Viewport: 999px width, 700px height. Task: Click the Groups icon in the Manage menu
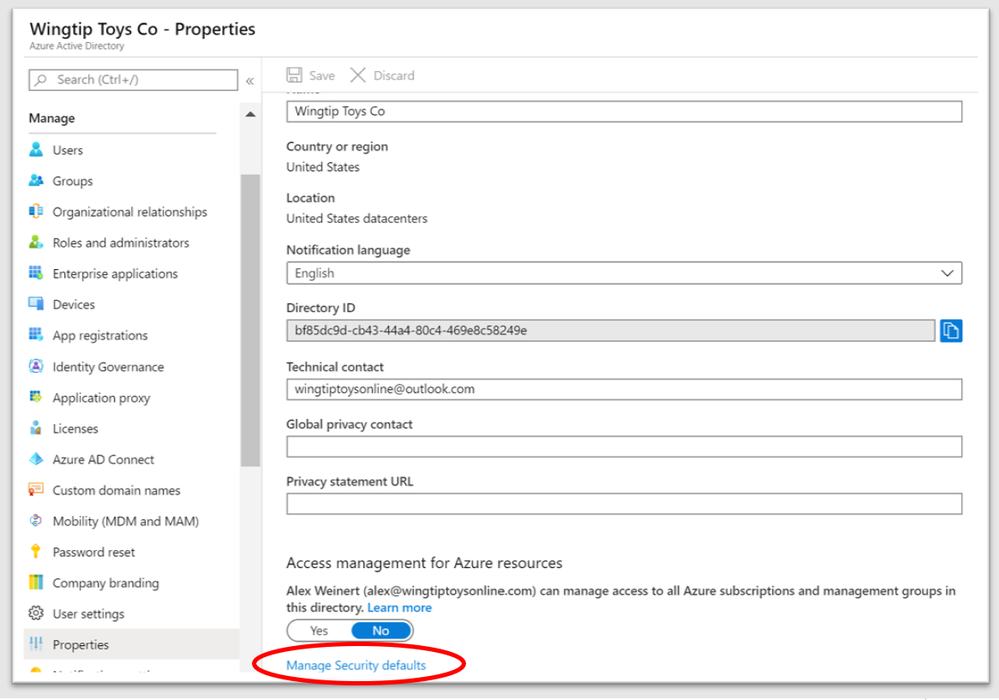click(x=36, y=181)
